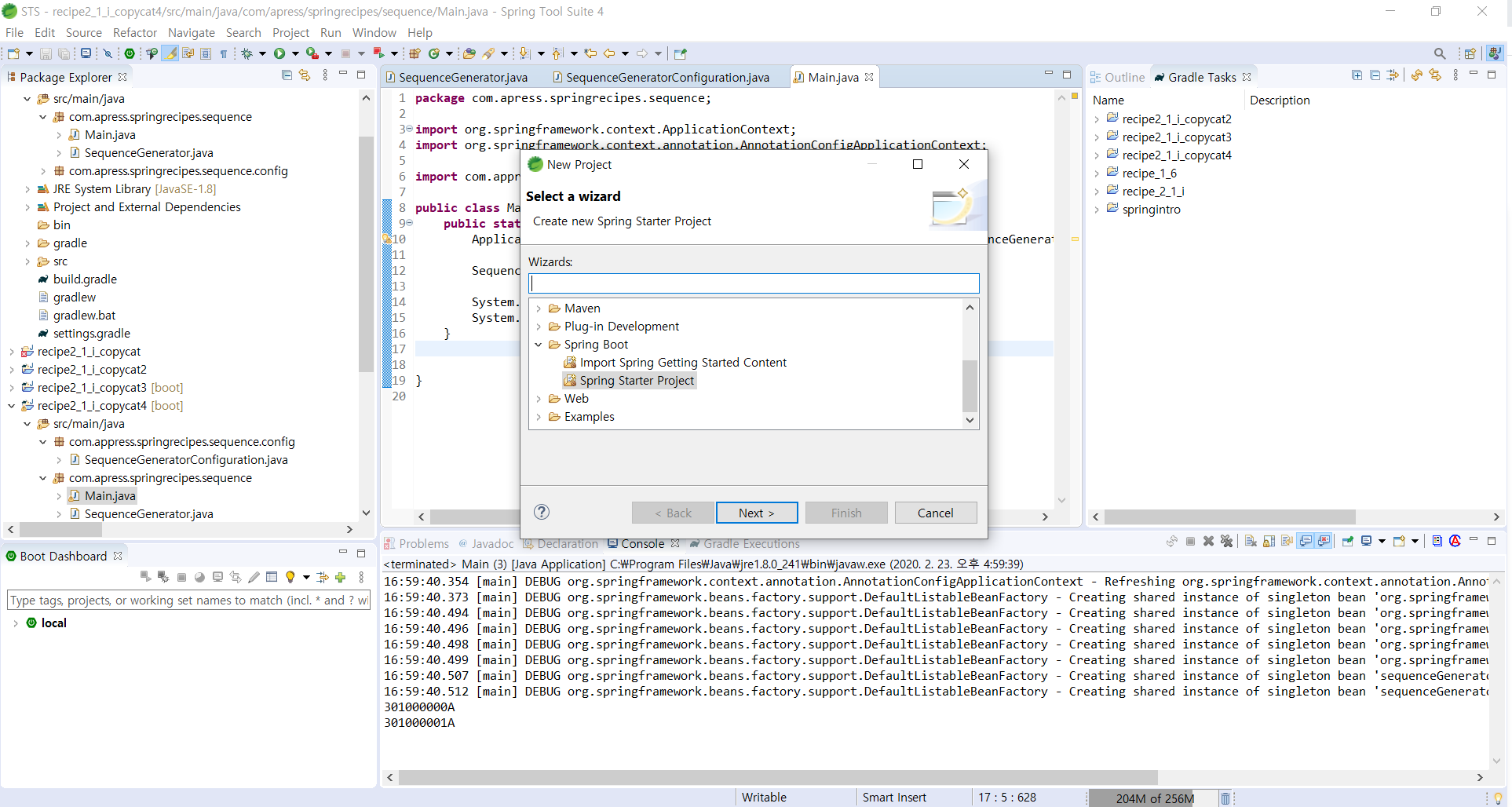1512x807 pixels.
Task: Click the Open Perspective icon at top right
Action: click(1470, 53)
